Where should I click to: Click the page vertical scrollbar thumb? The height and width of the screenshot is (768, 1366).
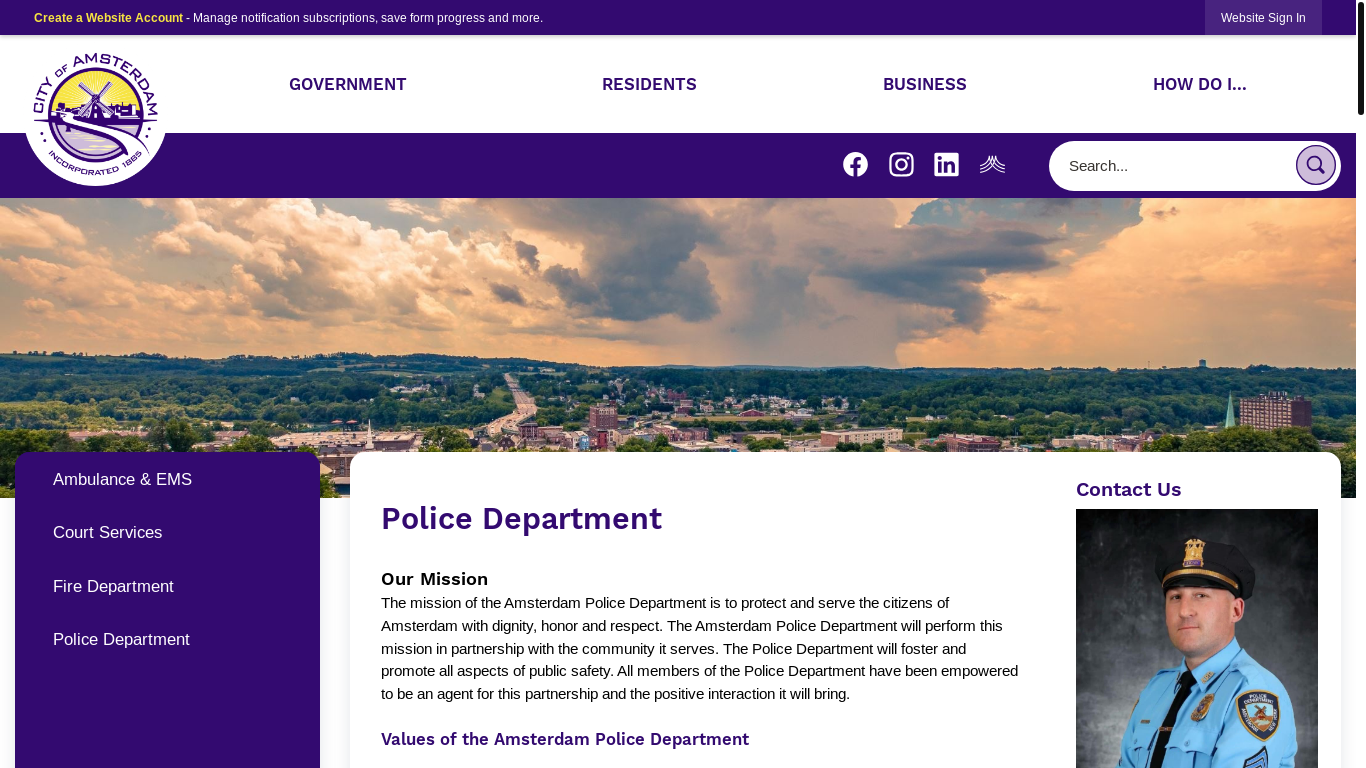[x=1361, y=58]
